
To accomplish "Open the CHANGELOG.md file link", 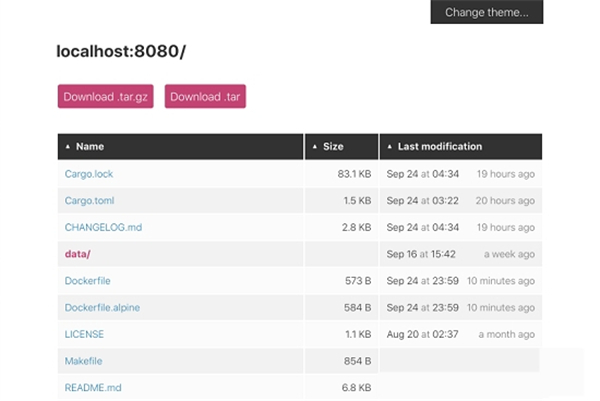I will click(x=103, y=228).
